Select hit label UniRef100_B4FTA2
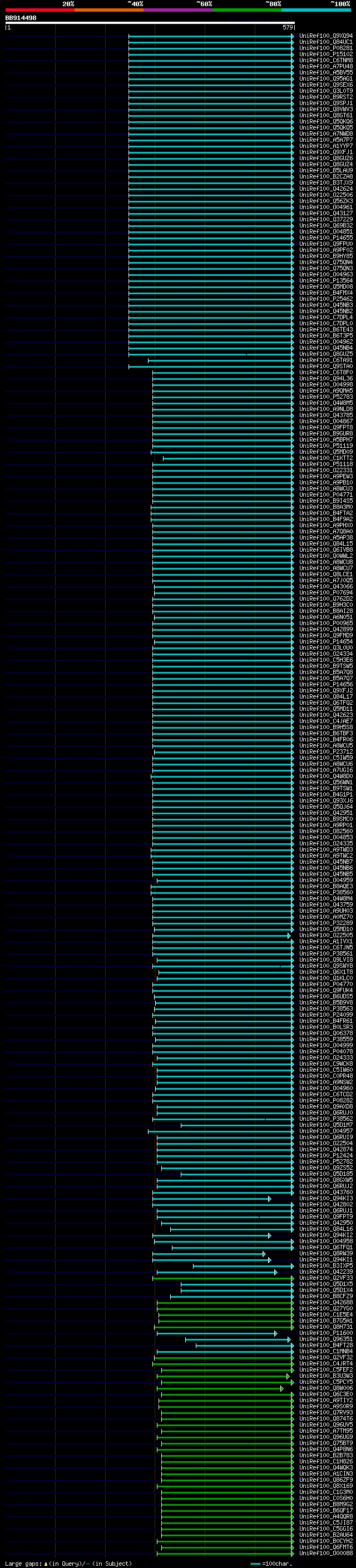The height and width of the screenshot is (1568, 356). pyautogui.click(x=326, y=513)
